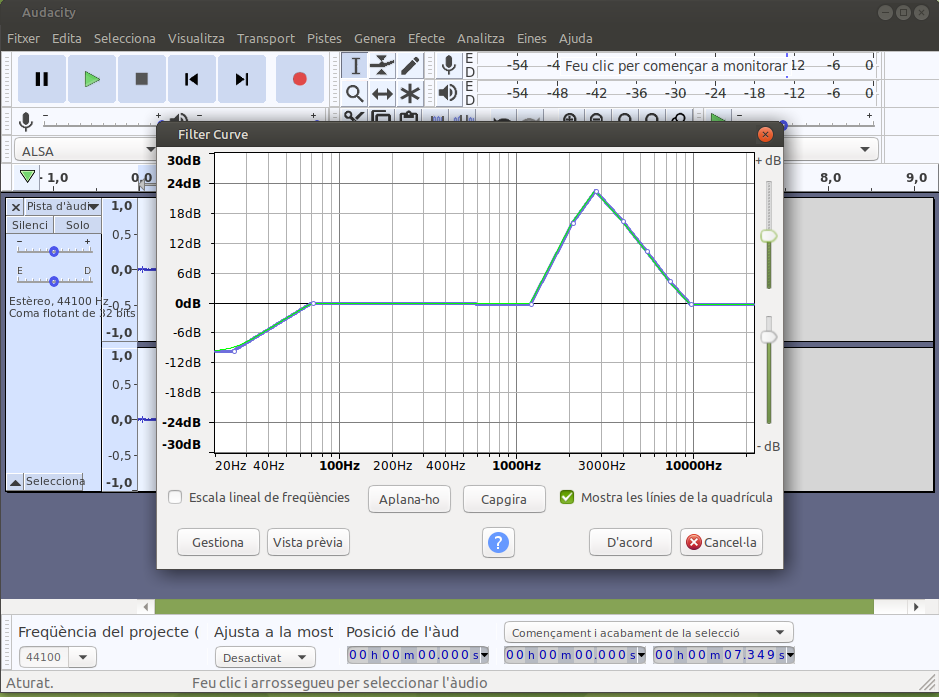Click the green timeline playhead triangle
Image resolution: width=939 pixels, height=697 pixels.
pos(27,176)
